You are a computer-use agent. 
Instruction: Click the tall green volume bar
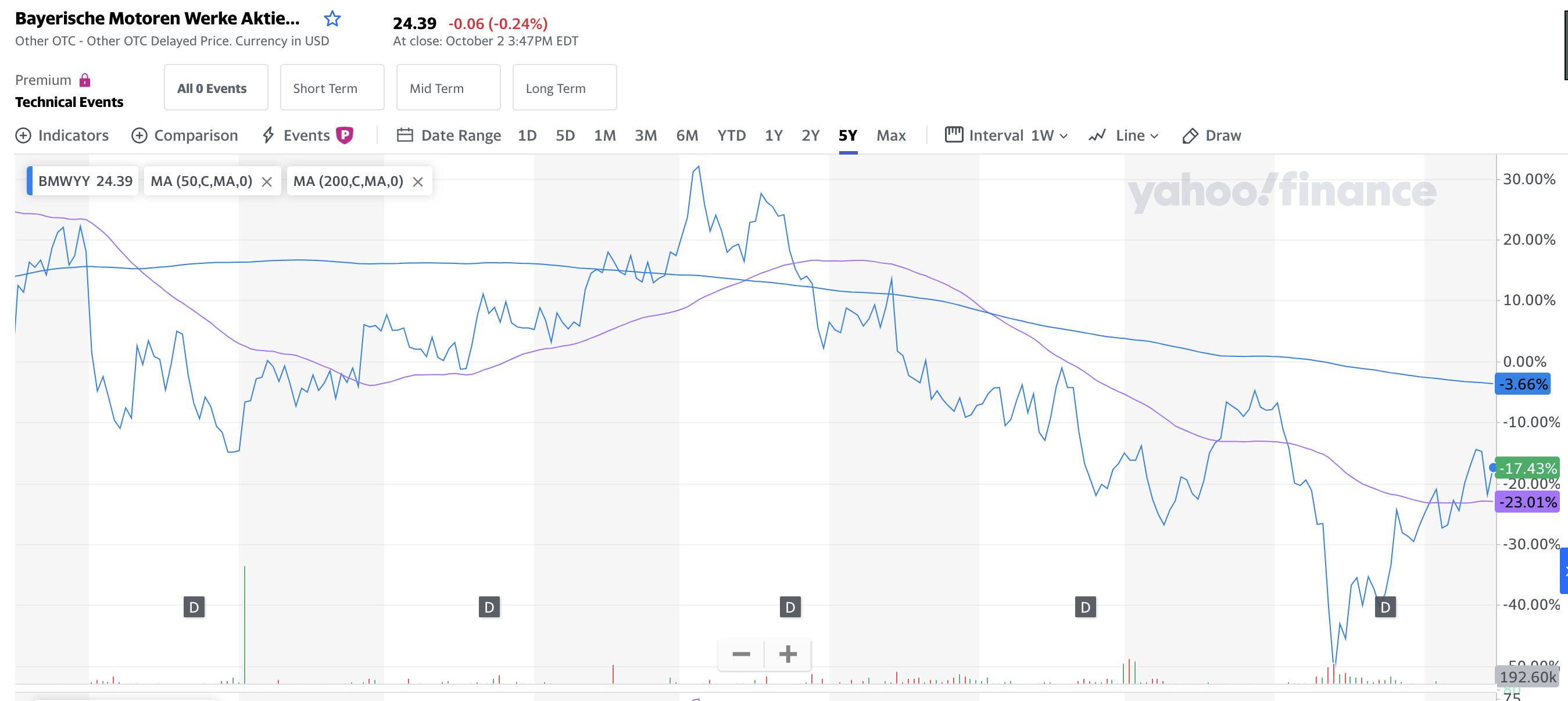coord(245,624)
